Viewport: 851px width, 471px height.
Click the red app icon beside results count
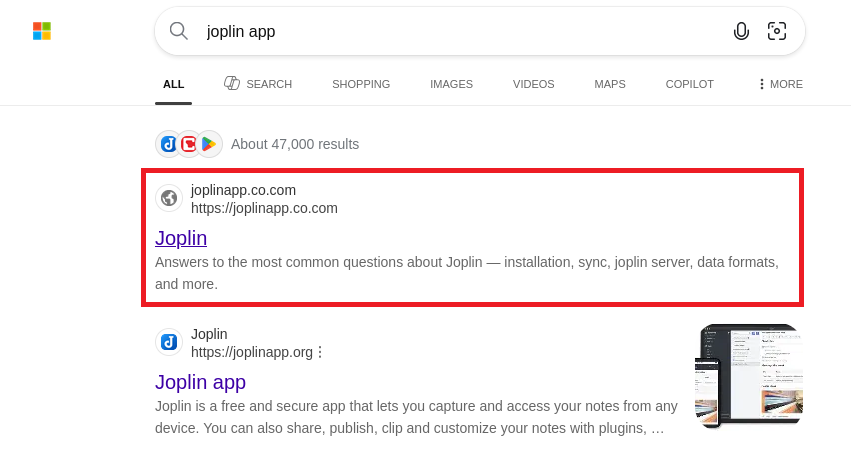(189, 144)
